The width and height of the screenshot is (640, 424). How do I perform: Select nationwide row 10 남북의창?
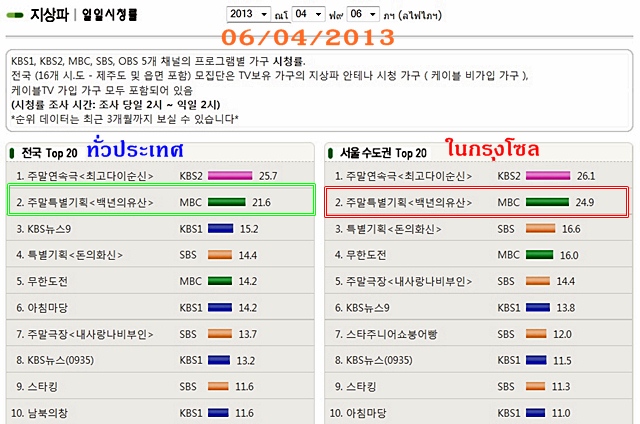point(160,412)
